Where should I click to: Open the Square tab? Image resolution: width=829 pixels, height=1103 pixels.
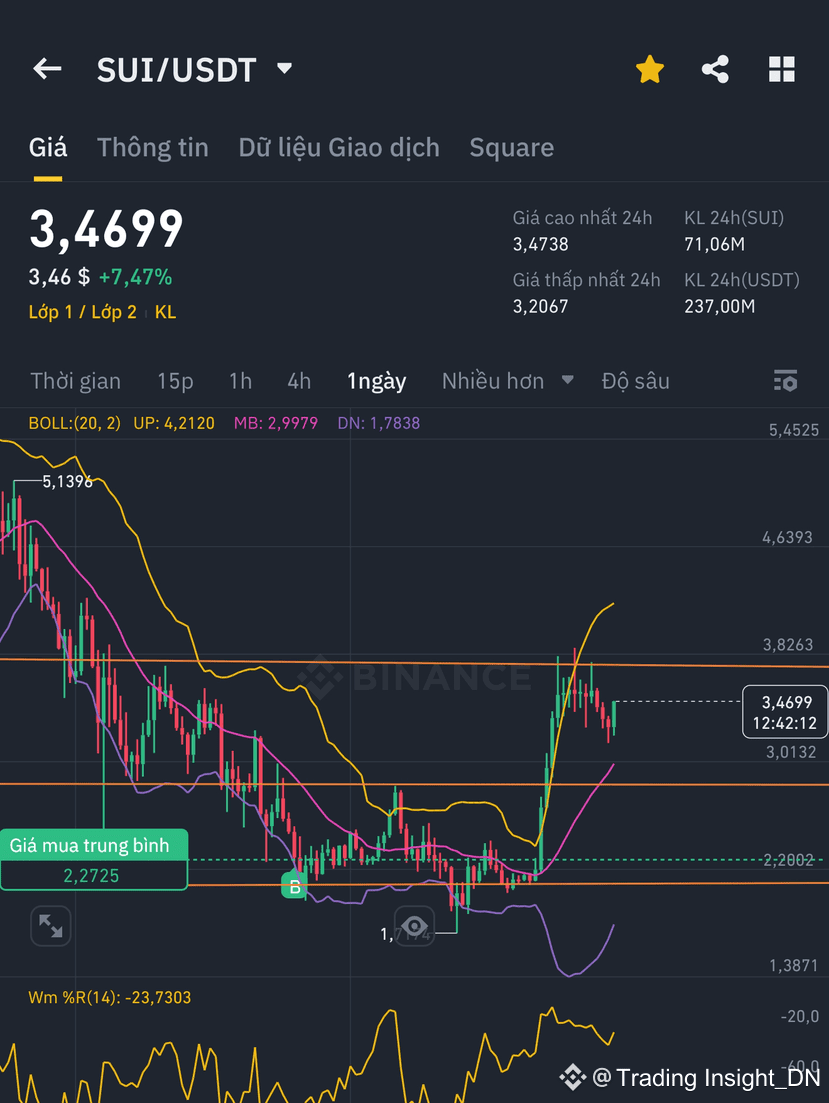point(511,147)
